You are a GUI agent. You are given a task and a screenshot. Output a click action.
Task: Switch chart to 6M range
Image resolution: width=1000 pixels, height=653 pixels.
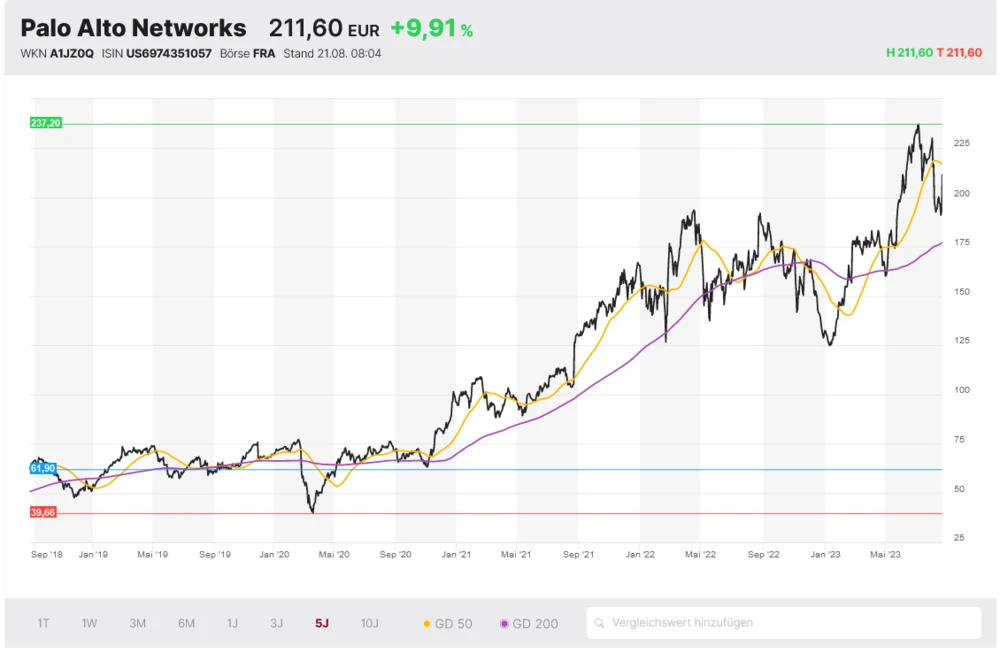[x=186, y=623]
